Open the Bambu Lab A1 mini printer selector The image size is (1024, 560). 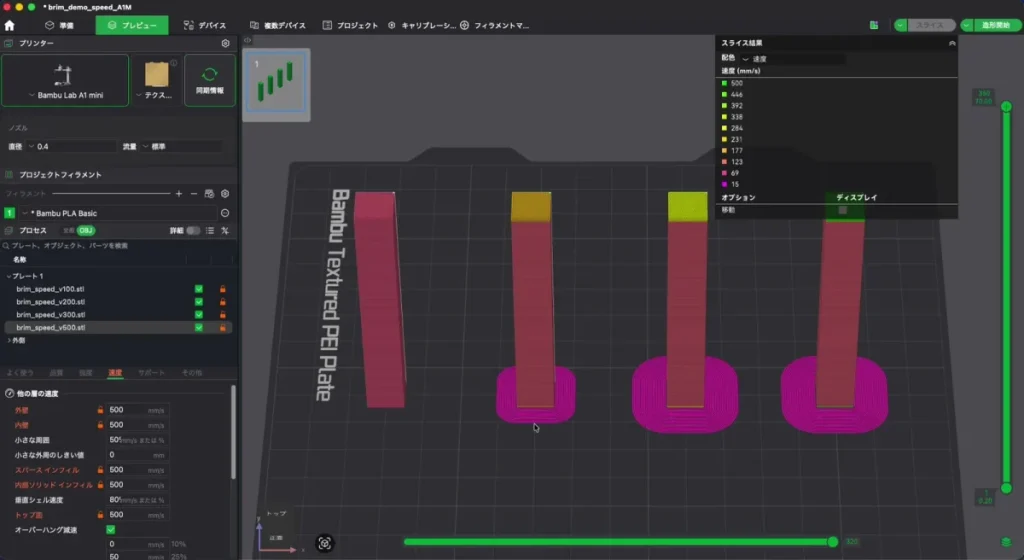65,80
